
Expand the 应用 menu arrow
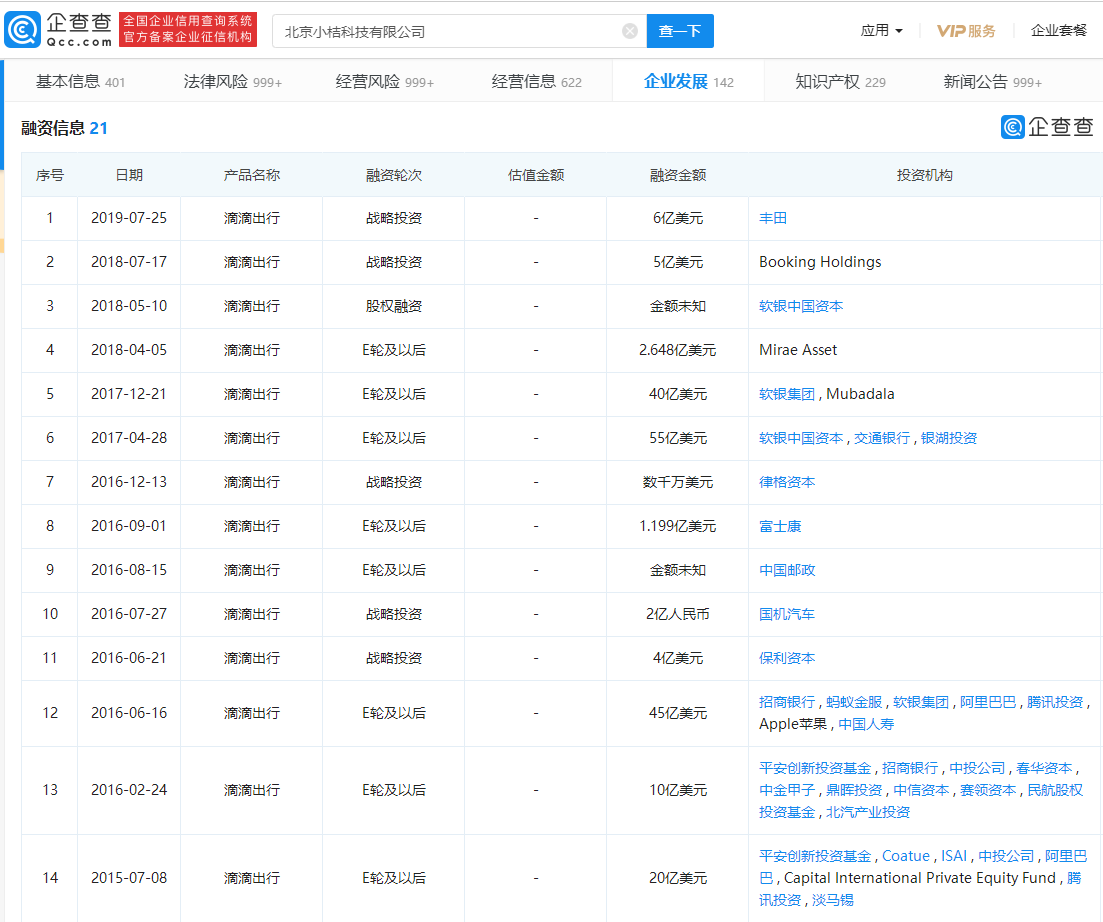[x=898, y=31]
